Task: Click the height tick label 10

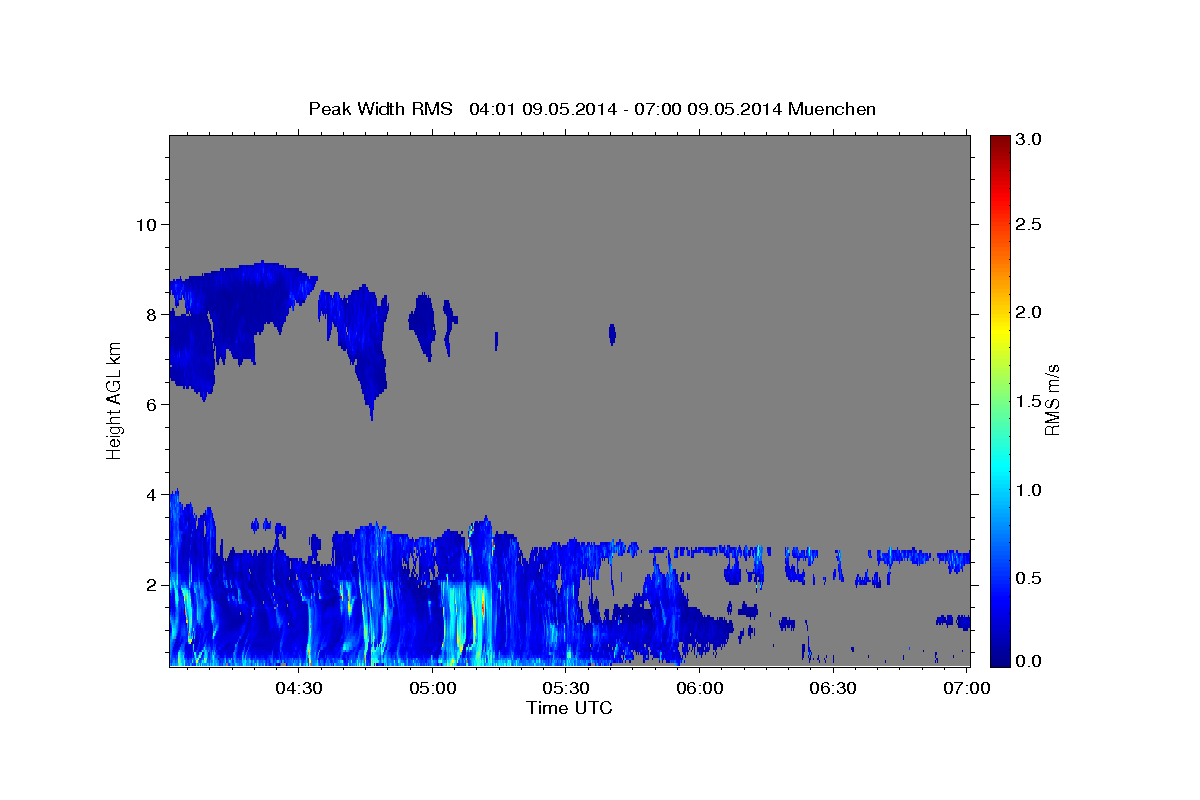Action: 146,224
